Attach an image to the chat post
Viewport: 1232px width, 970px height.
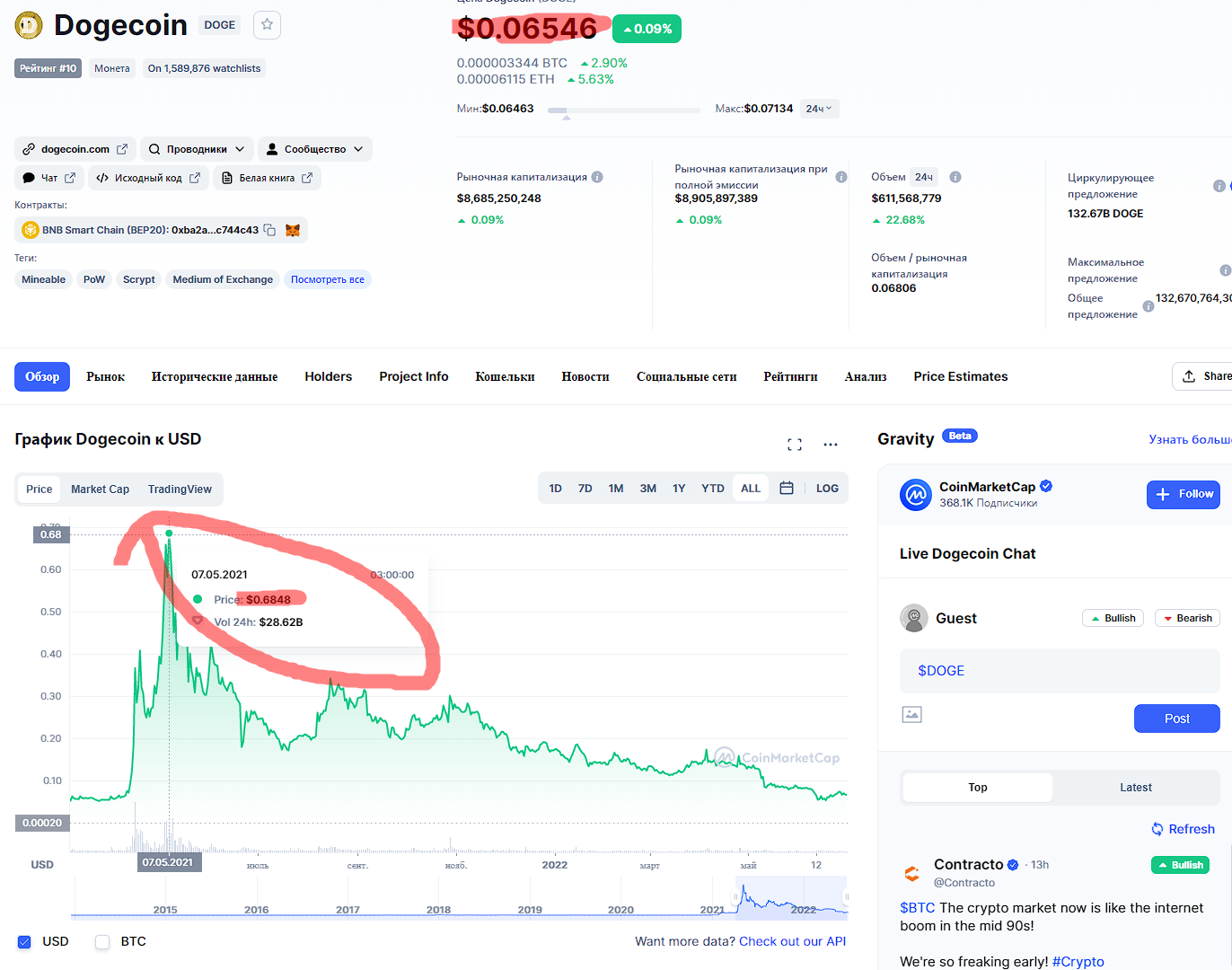(912, 715)
